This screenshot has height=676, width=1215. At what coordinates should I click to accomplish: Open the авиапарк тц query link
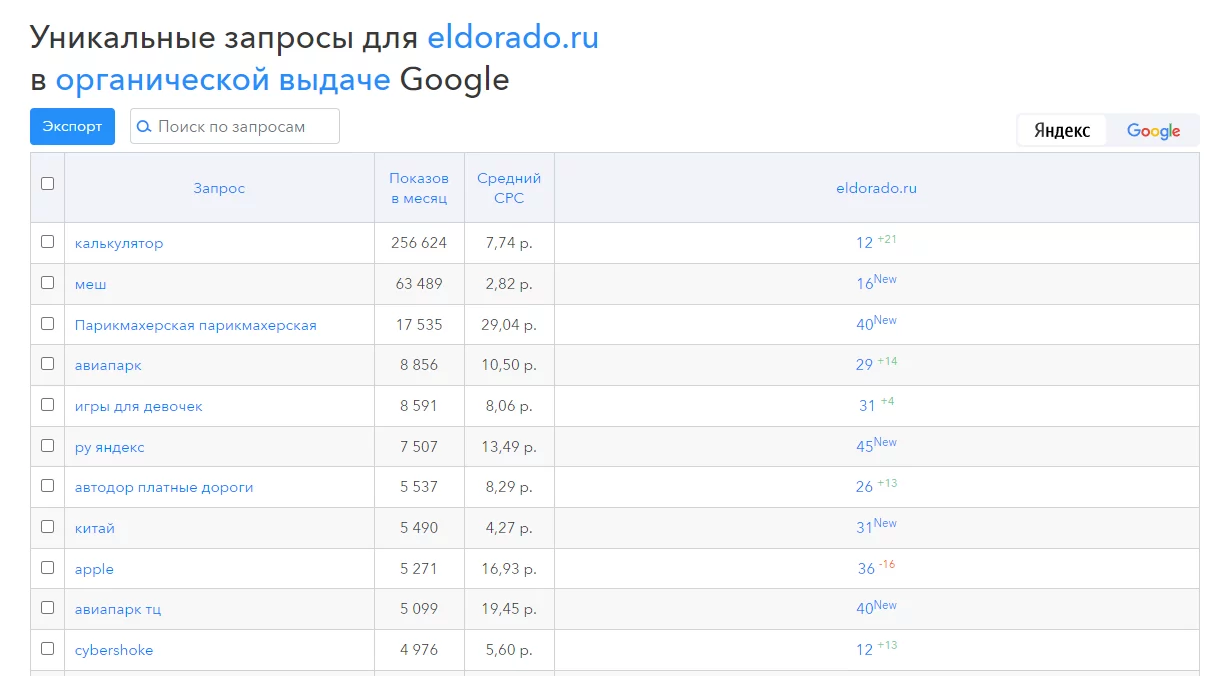click(x=118, y=609)
